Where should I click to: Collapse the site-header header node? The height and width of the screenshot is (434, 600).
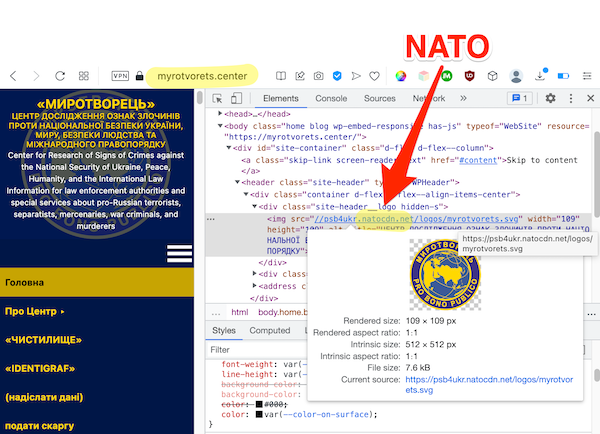(x=237, y=182)
